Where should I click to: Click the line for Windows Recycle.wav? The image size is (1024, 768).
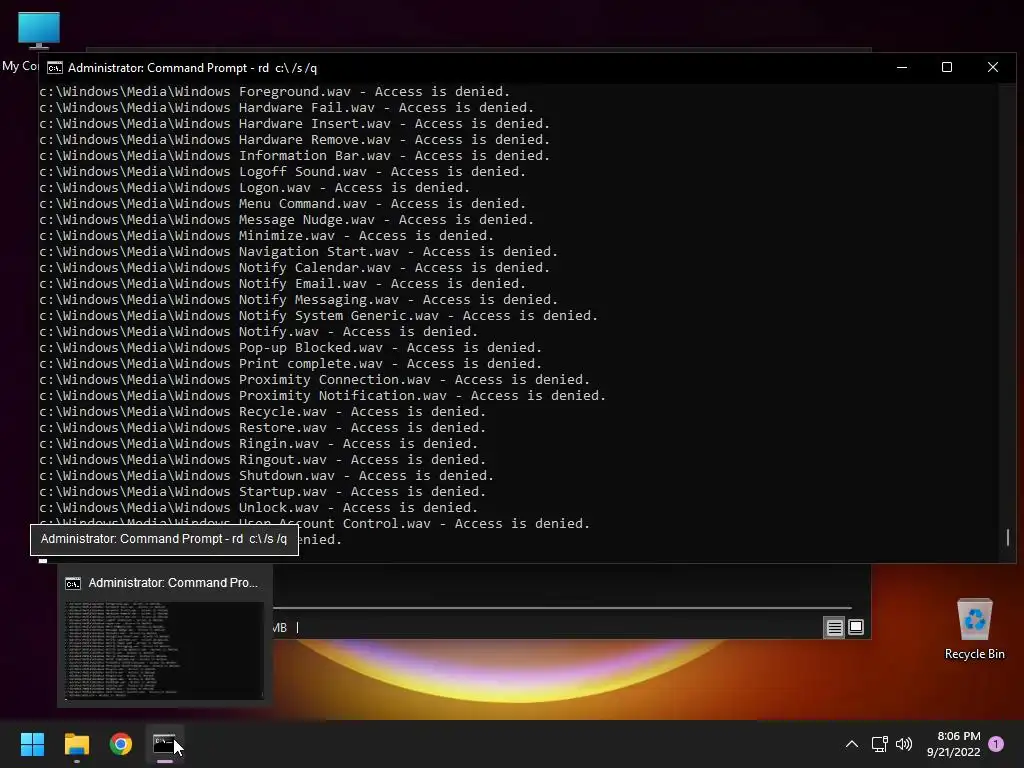(x=263, y=411)
